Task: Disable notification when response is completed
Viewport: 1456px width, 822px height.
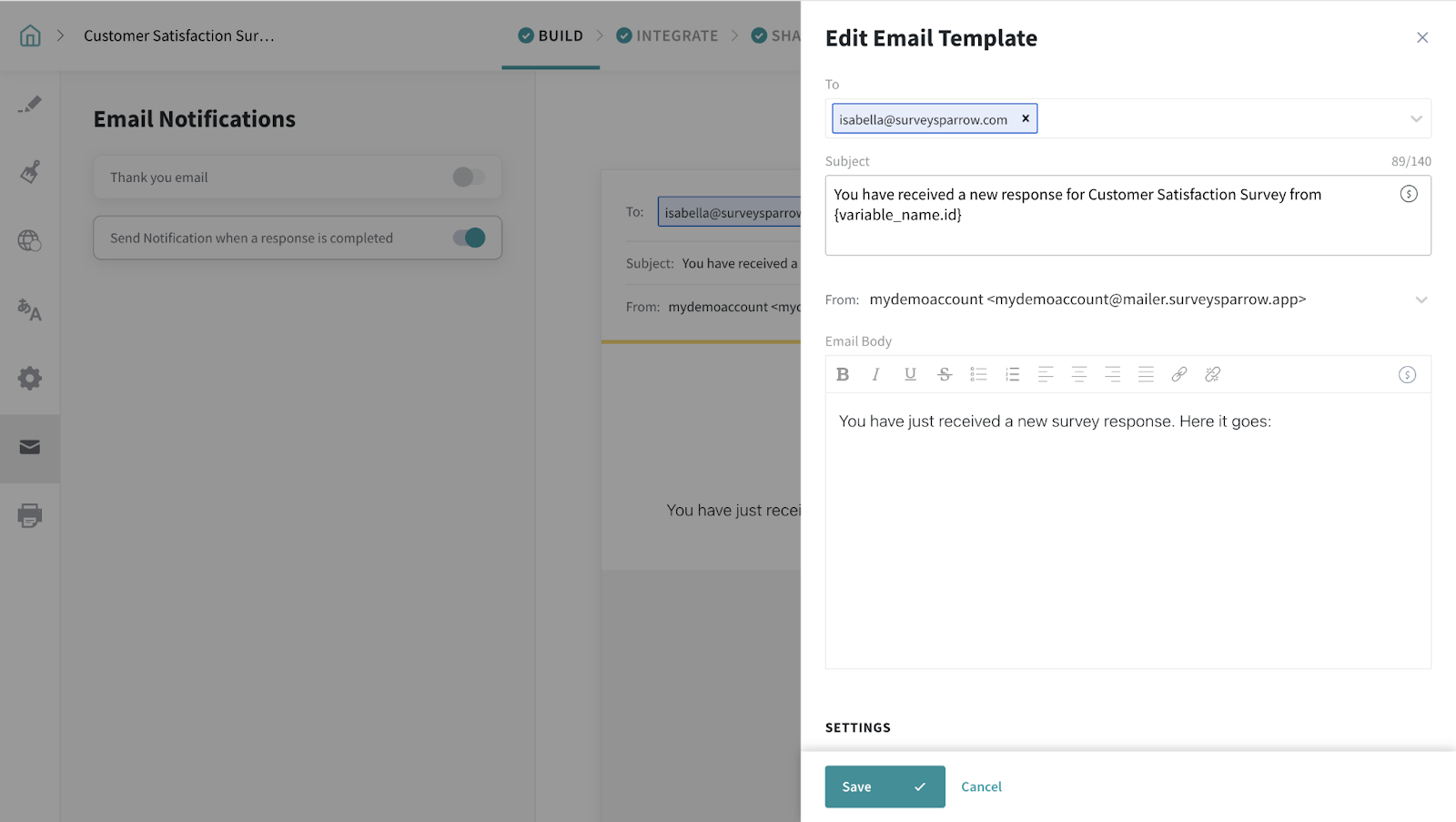Action: pyautogui.click(x=469, y=238)
